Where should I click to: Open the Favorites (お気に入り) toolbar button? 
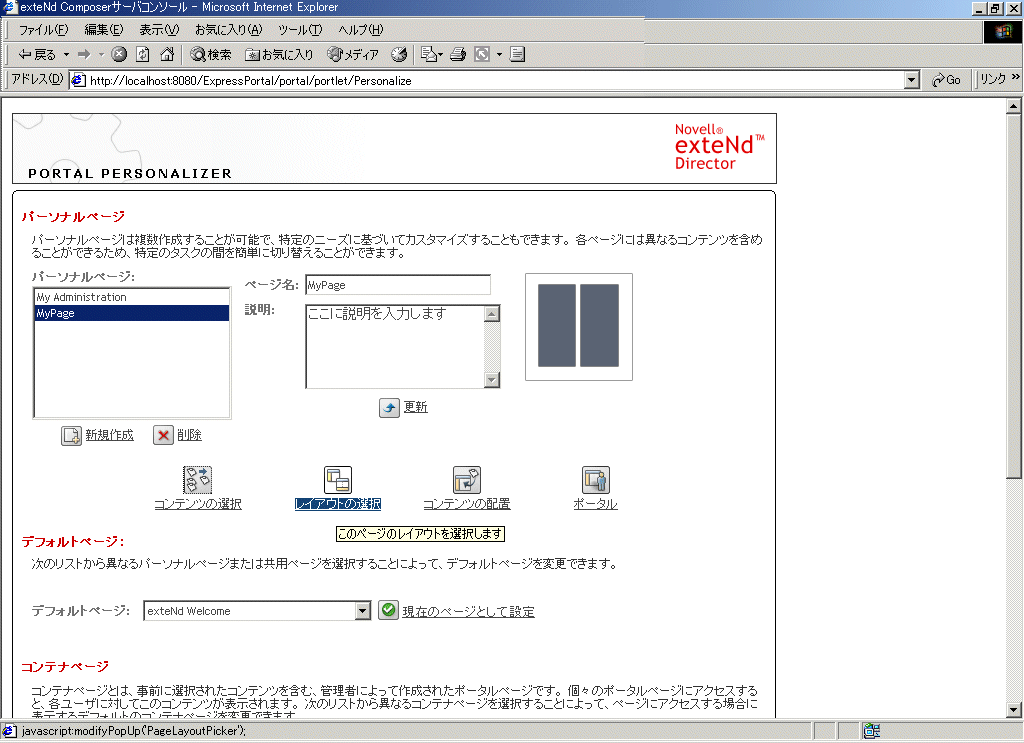[x=279, y=55]
